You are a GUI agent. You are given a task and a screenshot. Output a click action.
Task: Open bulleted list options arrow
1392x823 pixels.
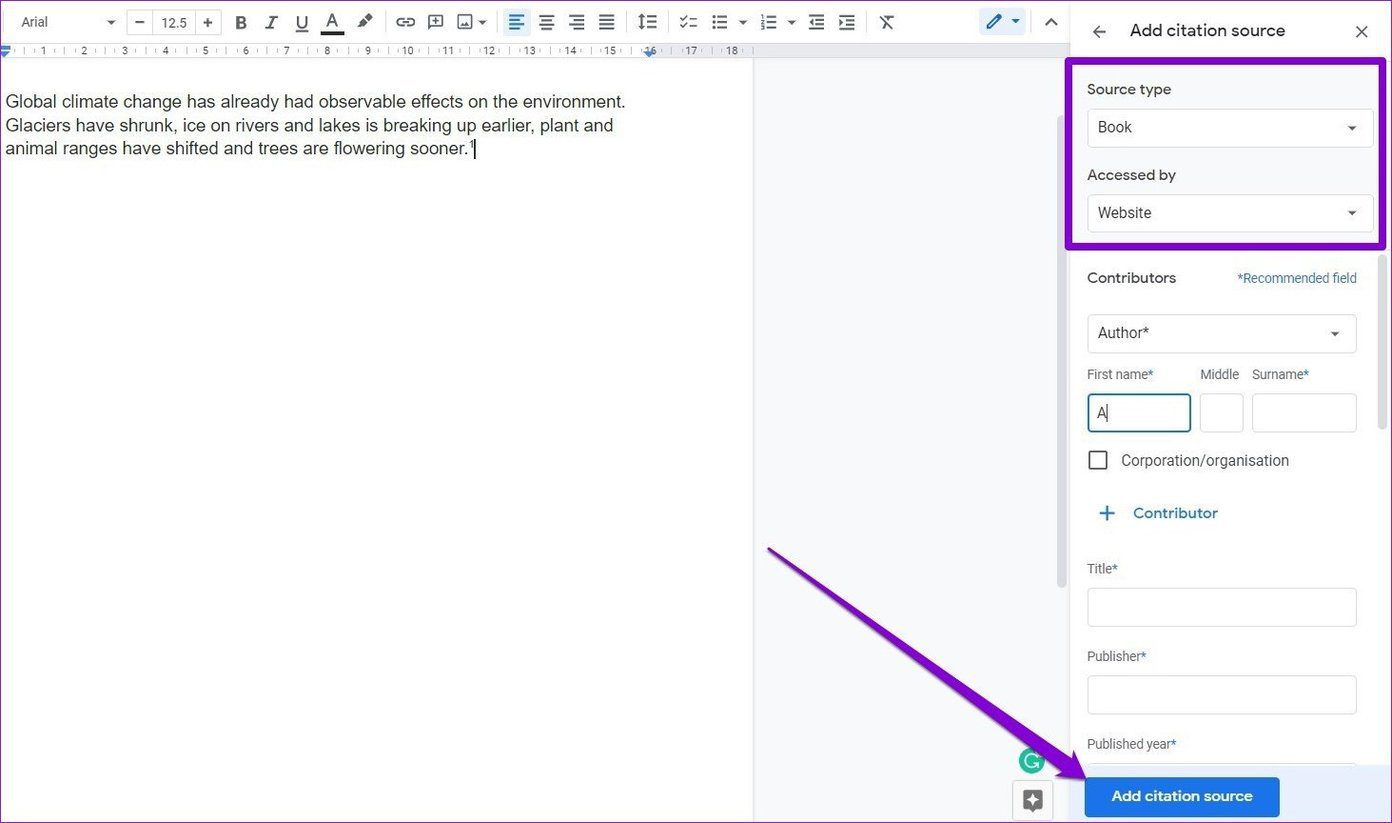point(742,22)
